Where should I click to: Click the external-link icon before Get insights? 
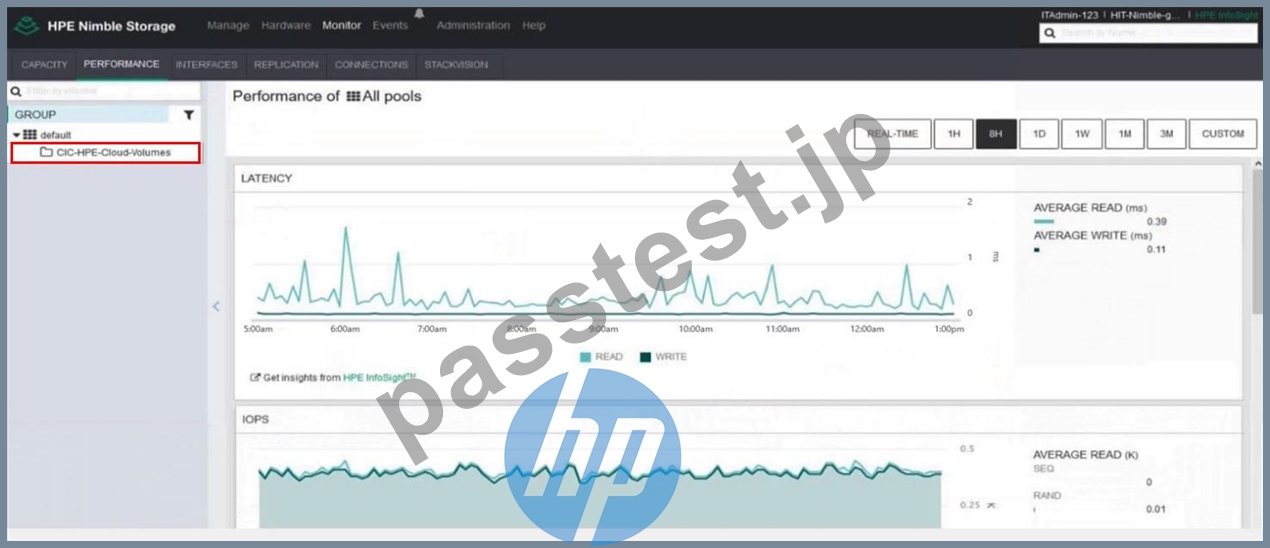click(x=255, y=378)
